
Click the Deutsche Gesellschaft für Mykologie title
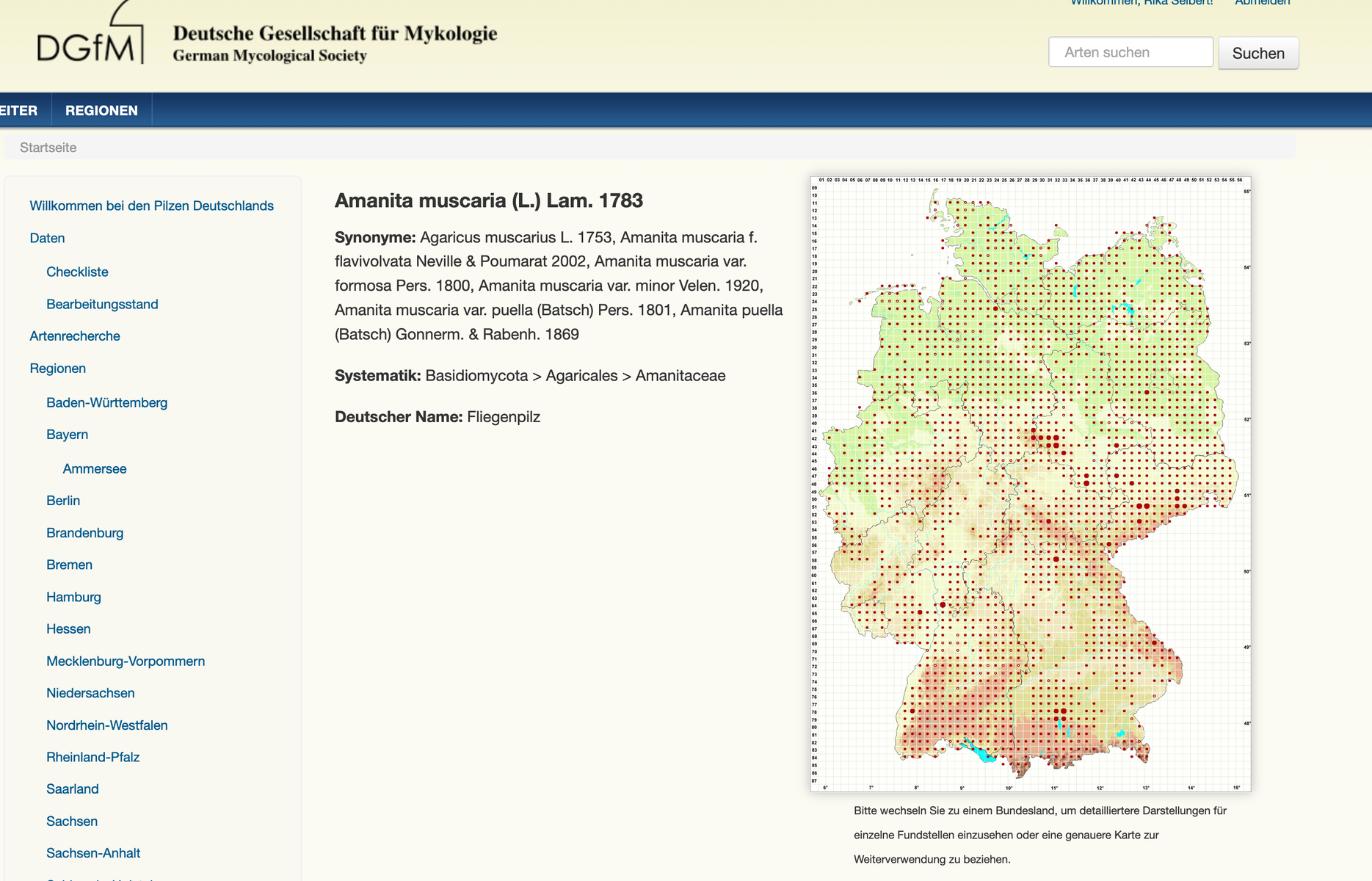(x=335, y=34)
